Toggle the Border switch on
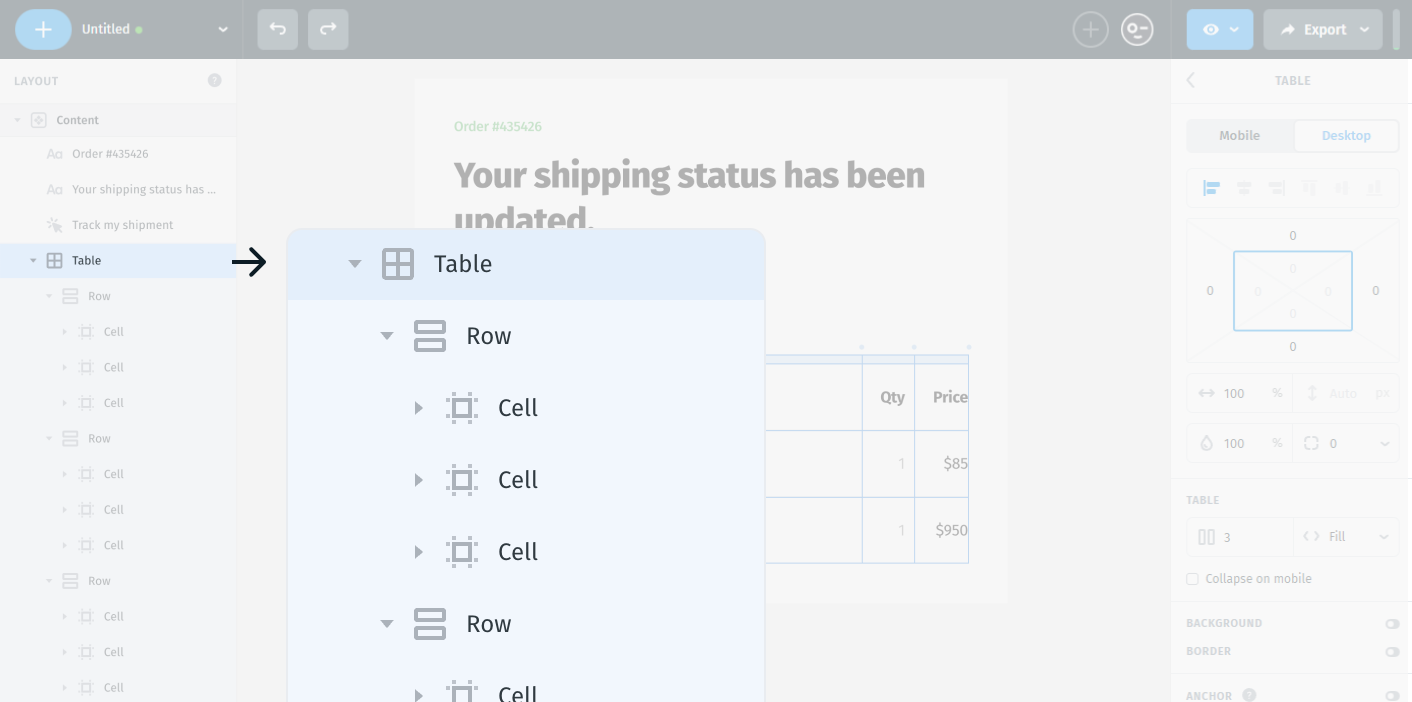Viewport: 1412px width, 702px height. coord(1391,651)
